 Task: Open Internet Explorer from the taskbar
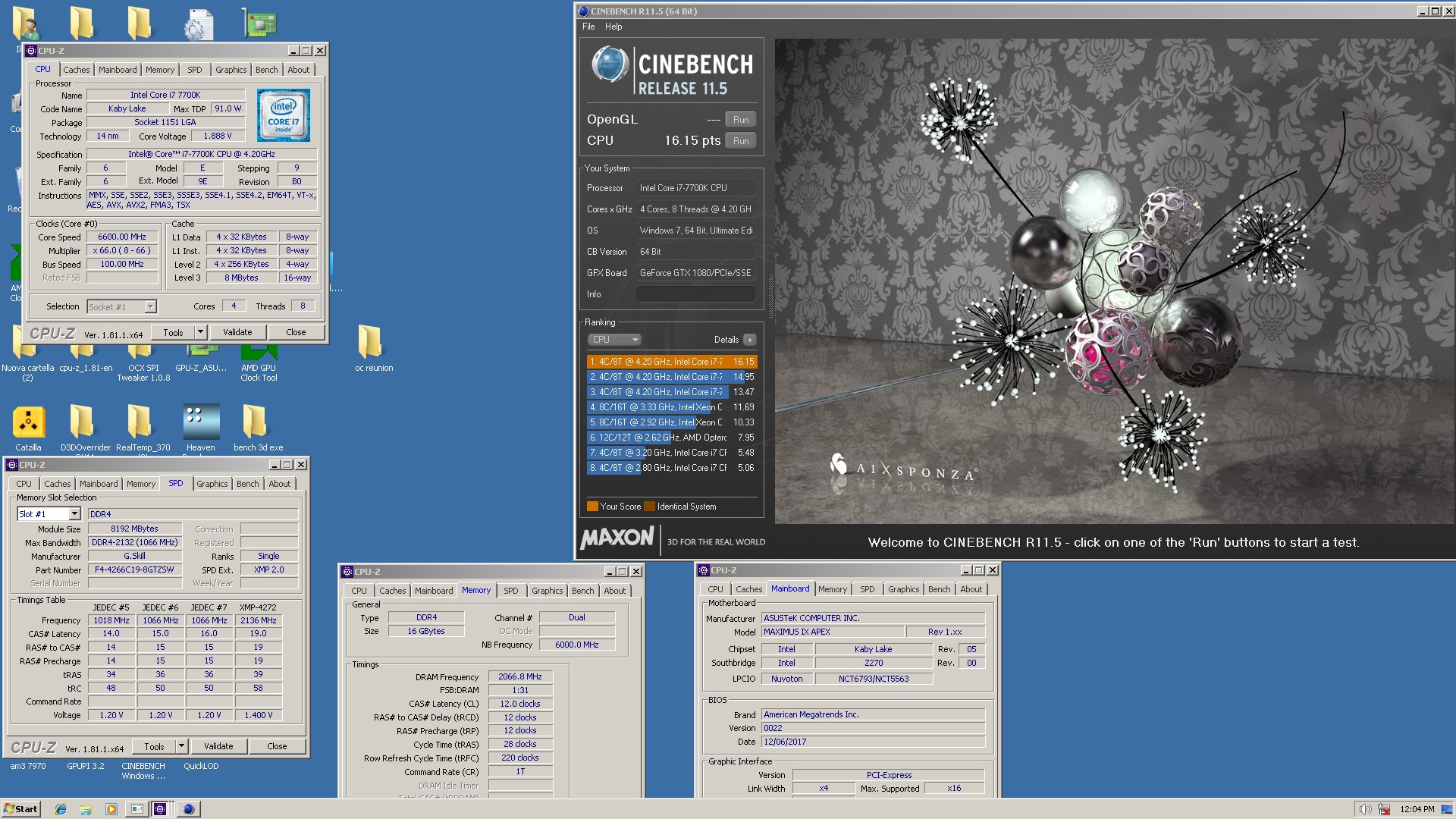61,809
